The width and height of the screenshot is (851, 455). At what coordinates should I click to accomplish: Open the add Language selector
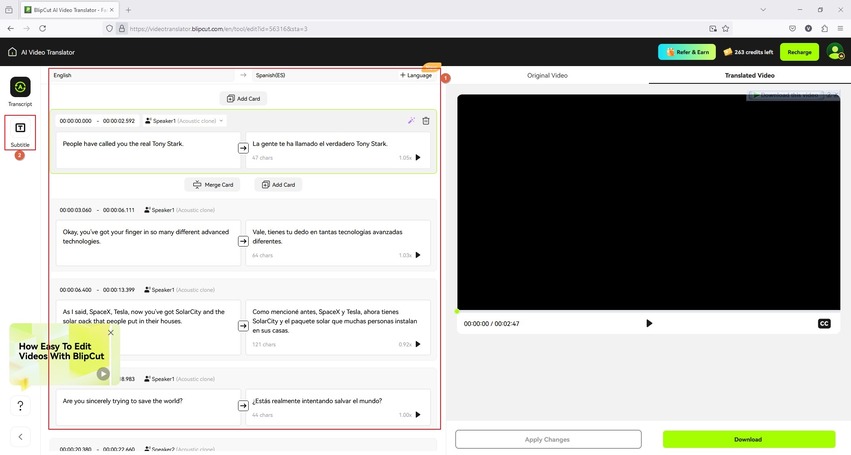tap(416, 75)
